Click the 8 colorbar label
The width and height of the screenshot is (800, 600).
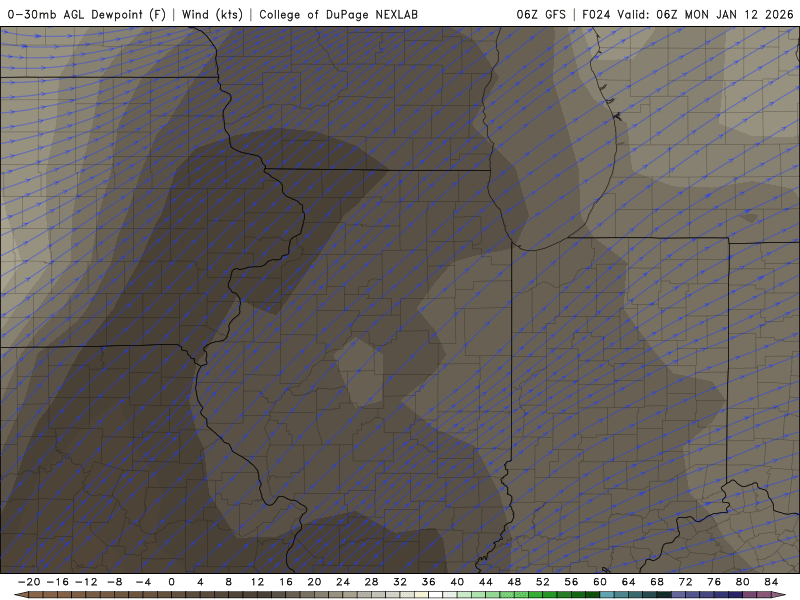coord(229,582)
